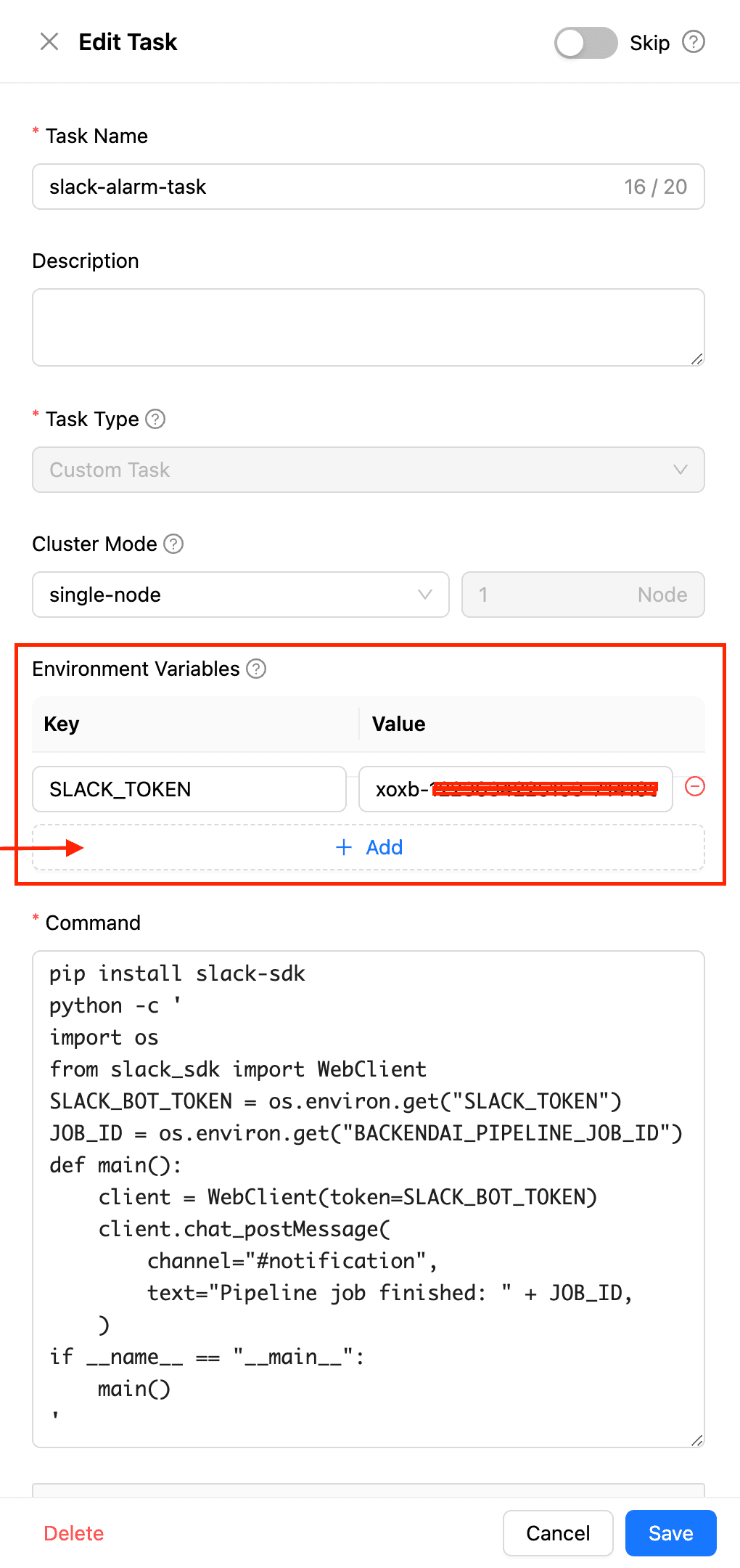Click the chevron arrow of Task Type select
Screen dimensions: 740x1568
pos(680,470)
